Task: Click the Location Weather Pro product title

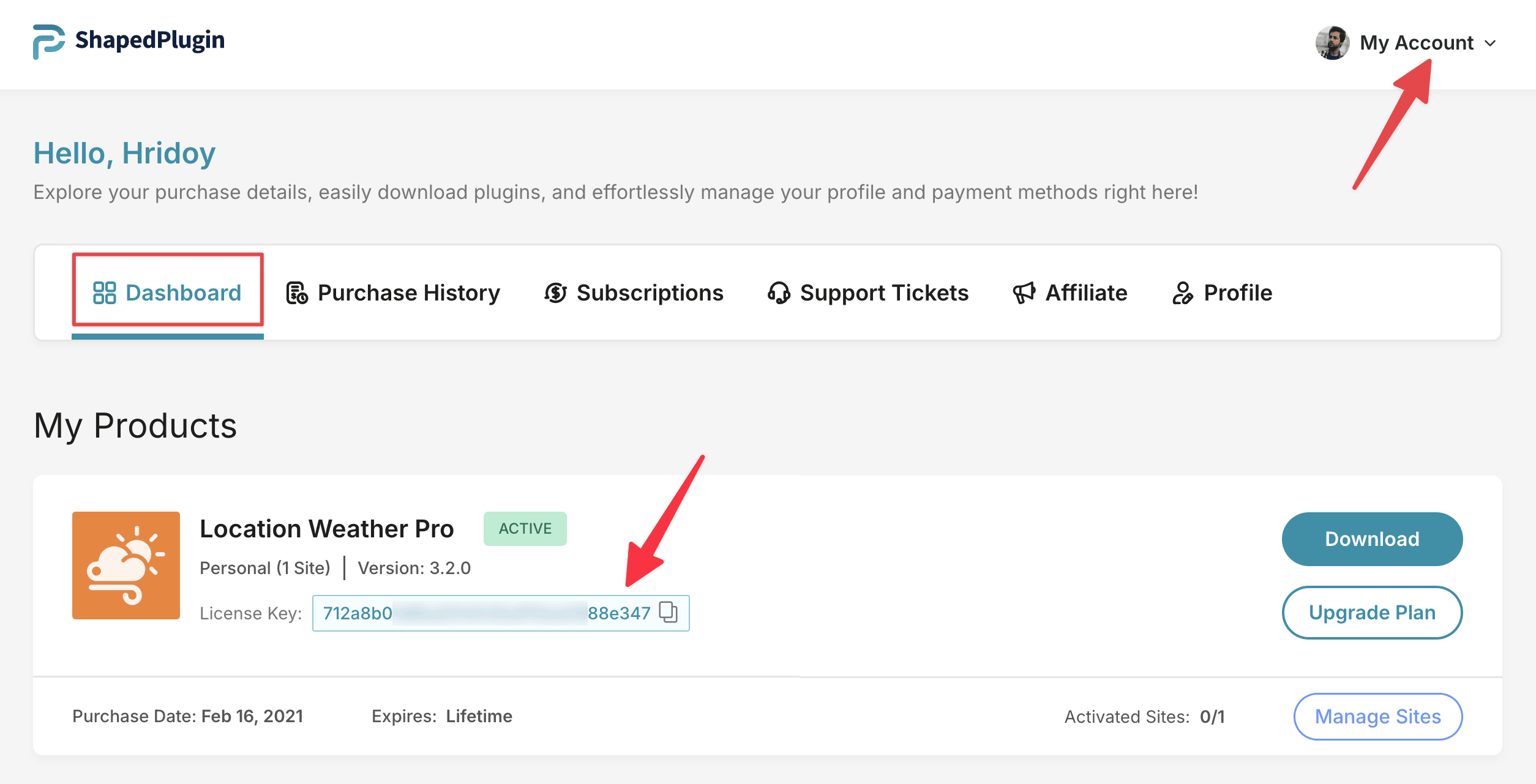Action: [x=327, y=529]
